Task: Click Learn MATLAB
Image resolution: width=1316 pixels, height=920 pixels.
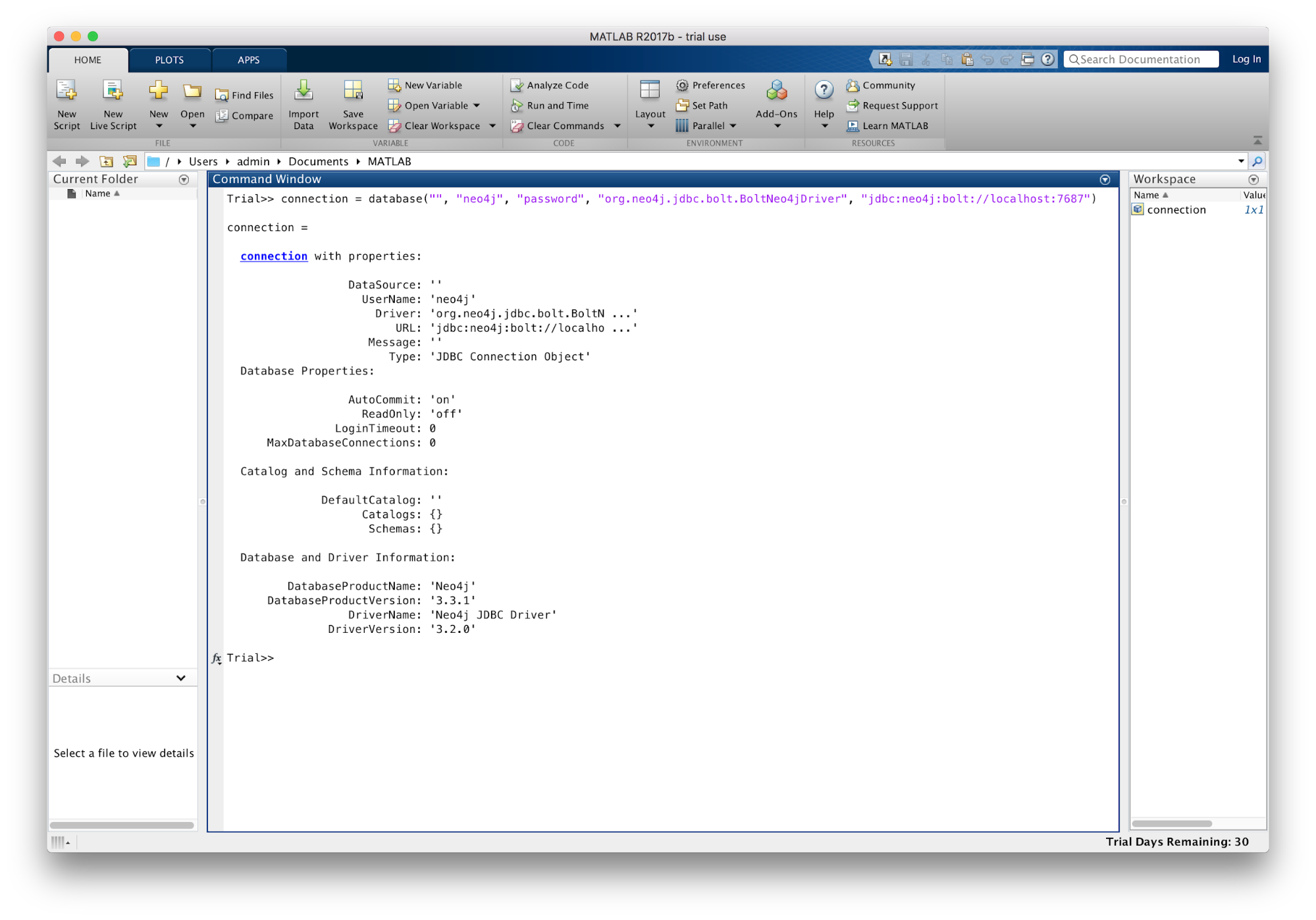Action: click(x=887, y=126)
